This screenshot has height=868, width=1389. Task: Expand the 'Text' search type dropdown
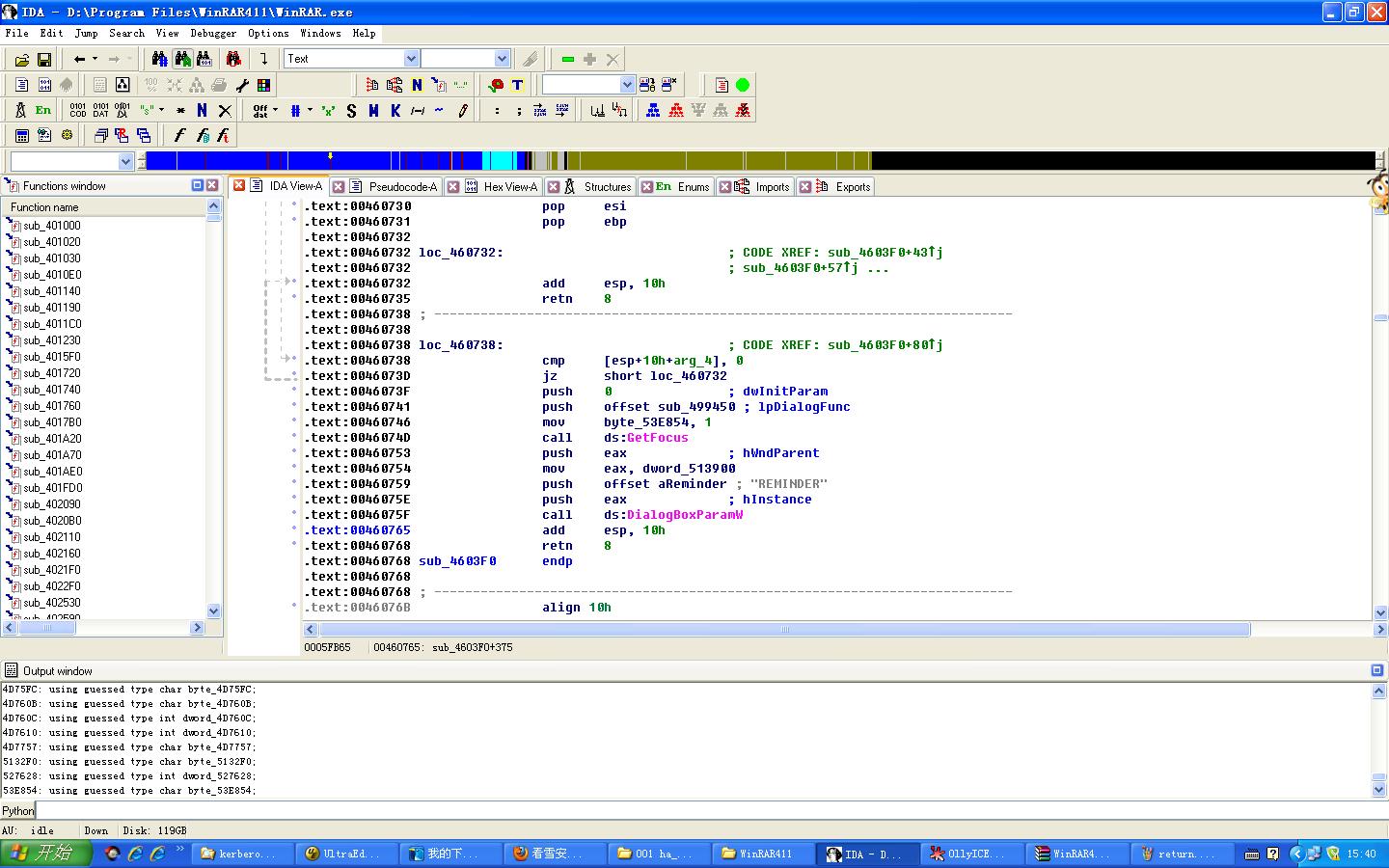click(411, 59)
